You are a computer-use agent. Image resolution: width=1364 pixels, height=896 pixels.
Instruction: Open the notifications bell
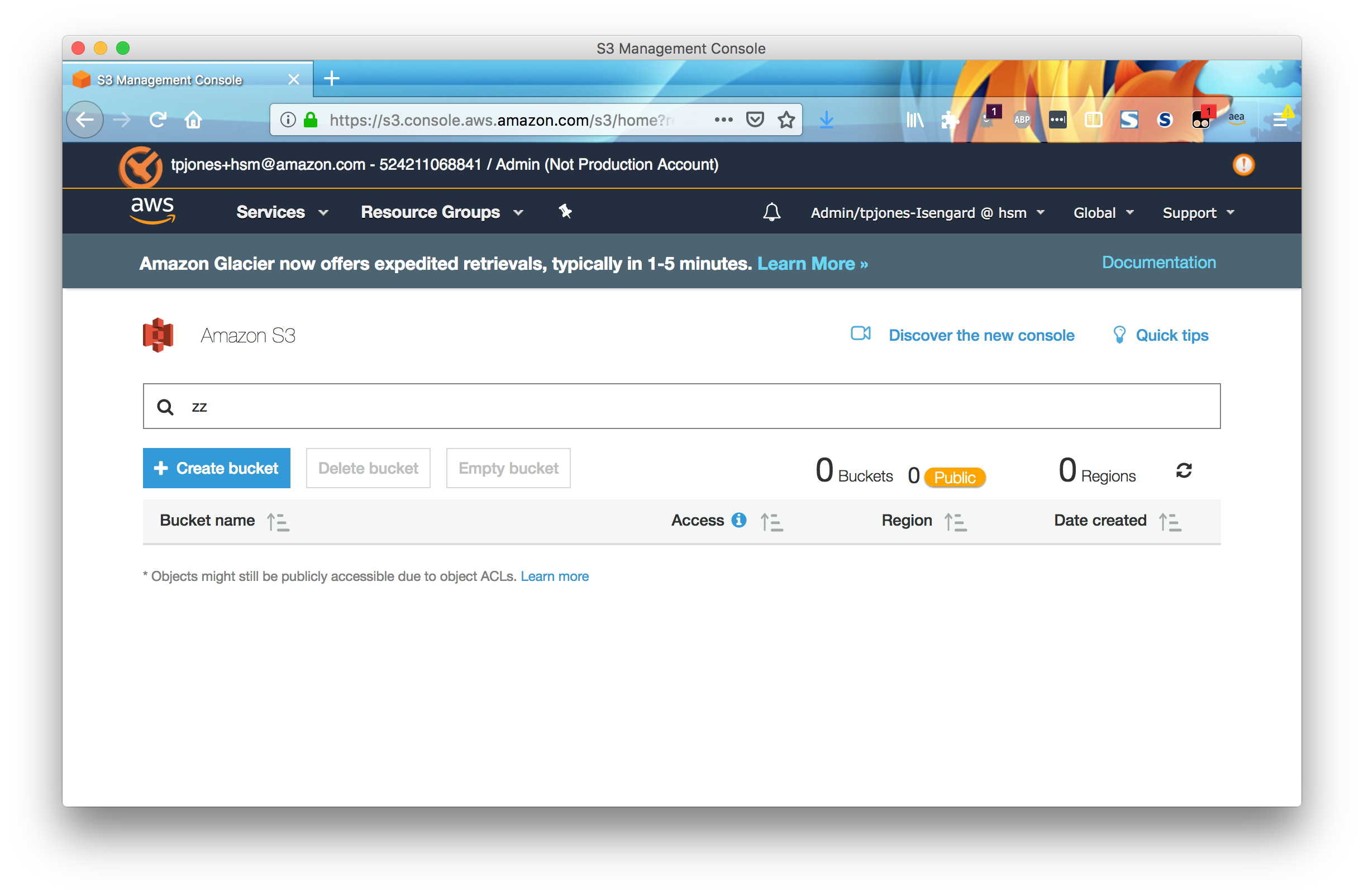[771, 213]
